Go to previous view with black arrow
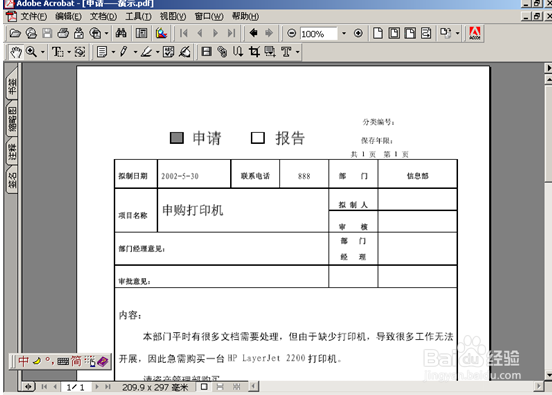This screenshot has width=552, height=395. tap(253, 33)
